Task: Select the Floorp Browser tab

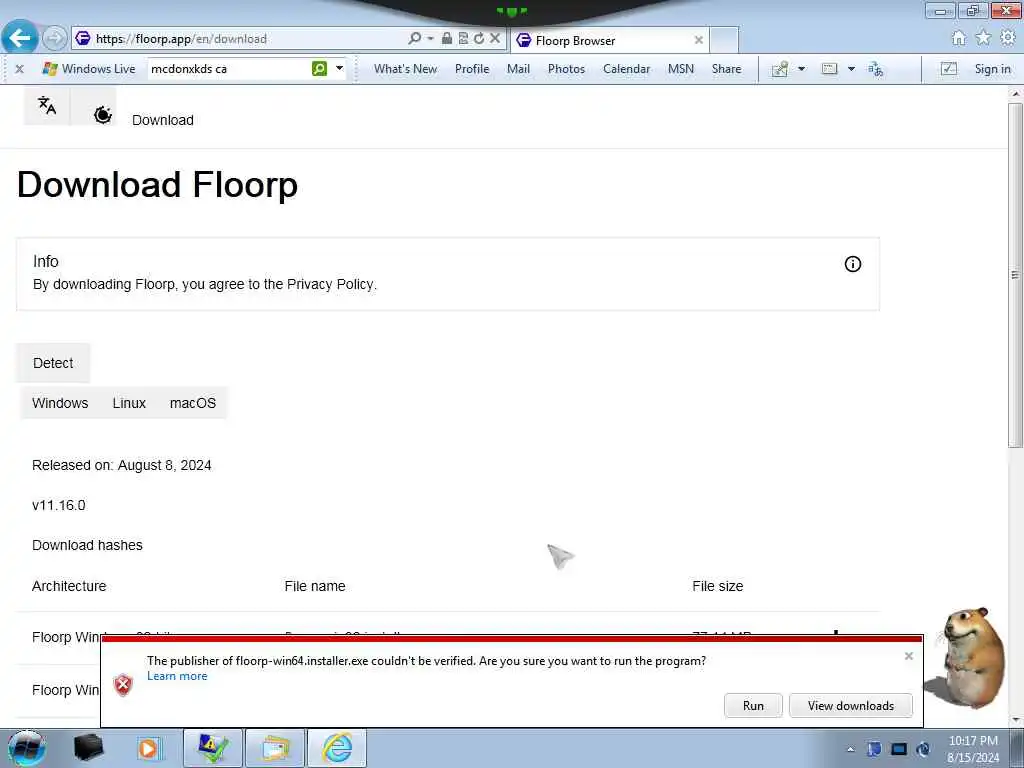Action: tap(607, 40)
